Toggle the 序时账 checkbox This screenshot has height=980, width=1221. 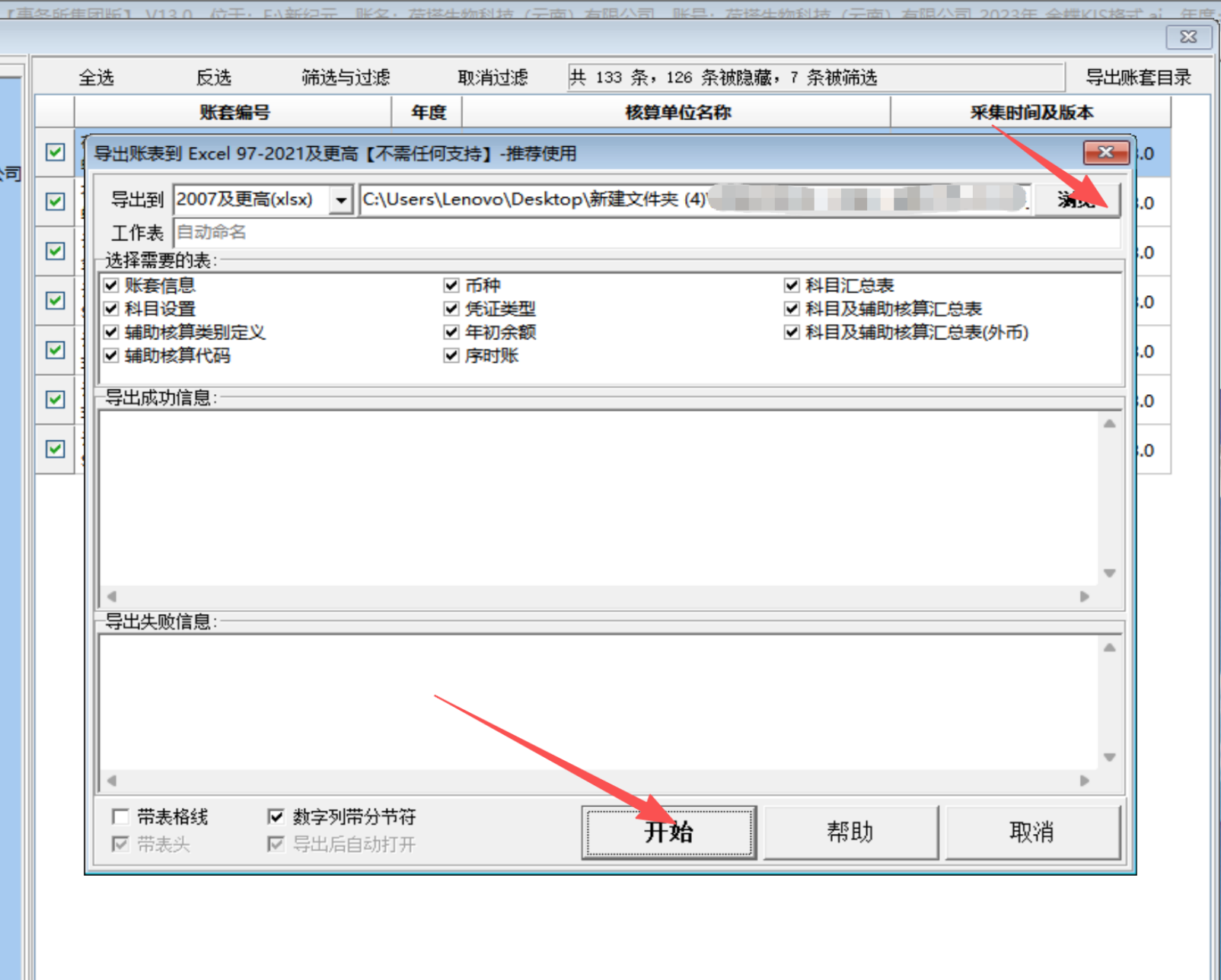(x=451, y=355)
